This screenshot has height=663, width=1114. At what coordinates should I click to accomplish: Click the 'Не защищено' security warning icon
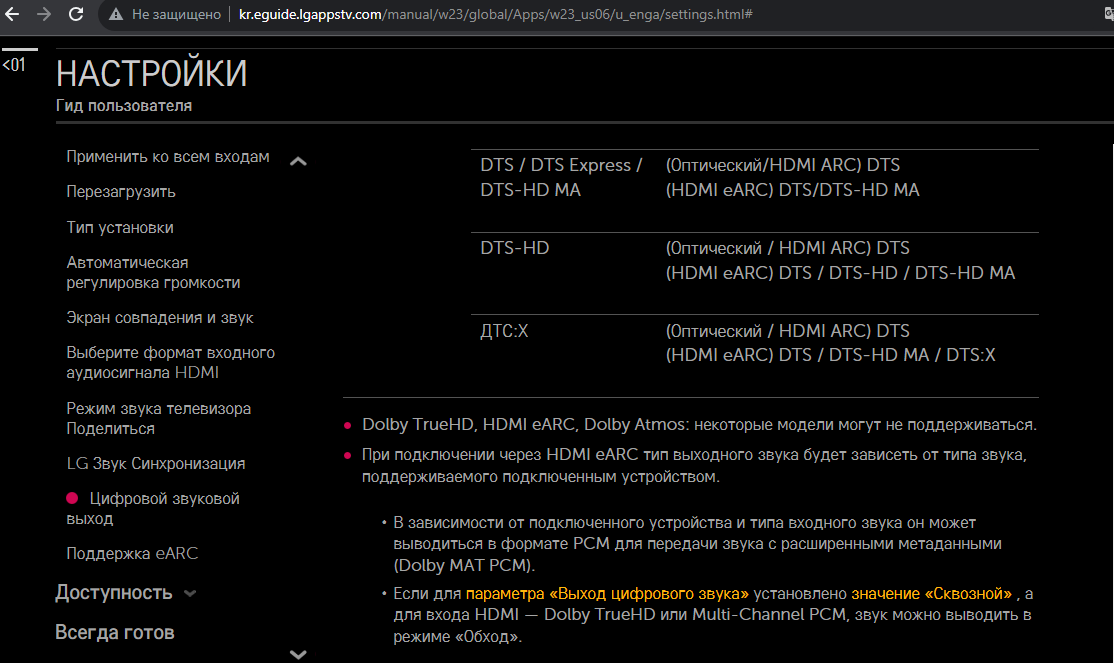[118, 15]
